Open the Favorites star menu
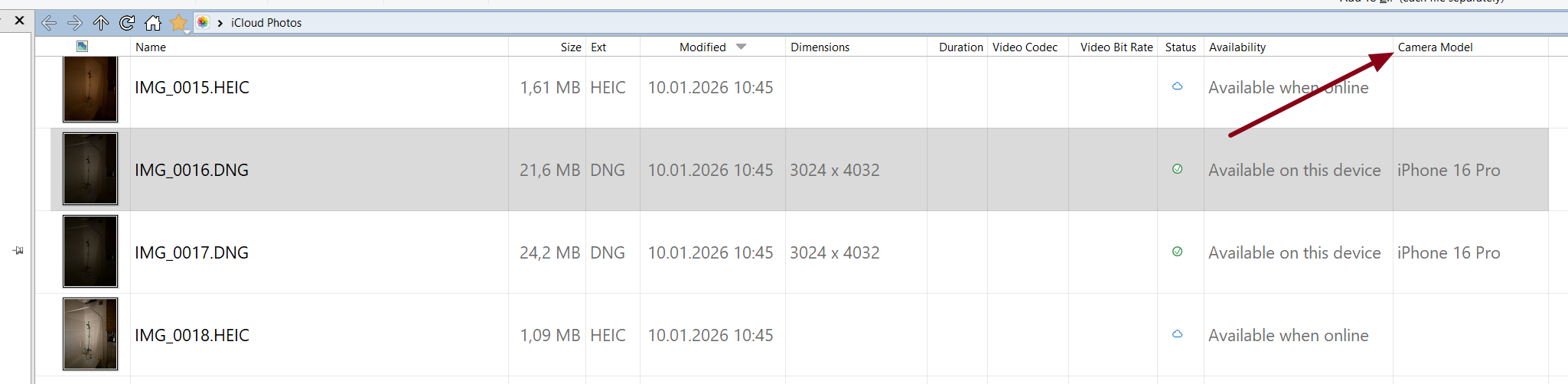The image size is (1568, 384). coord(179,23)
